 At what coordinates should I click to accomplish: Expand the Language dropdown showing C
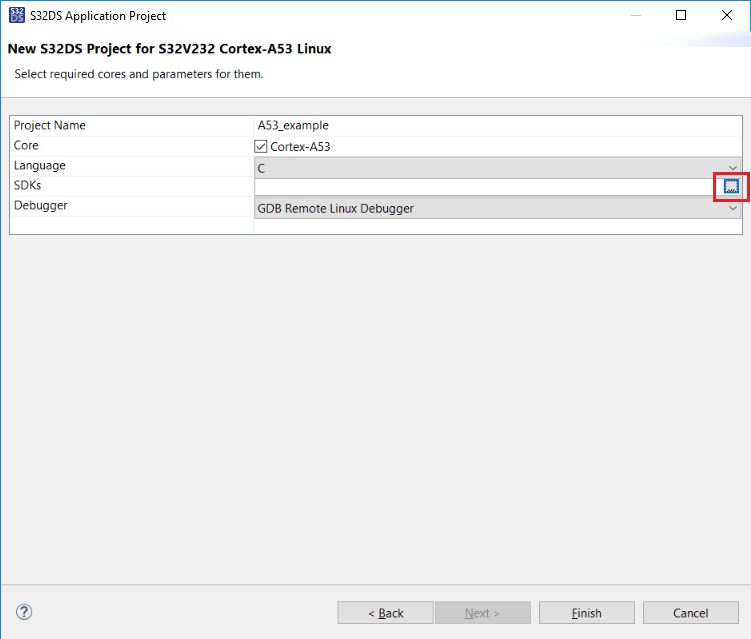tap(497, 168)
